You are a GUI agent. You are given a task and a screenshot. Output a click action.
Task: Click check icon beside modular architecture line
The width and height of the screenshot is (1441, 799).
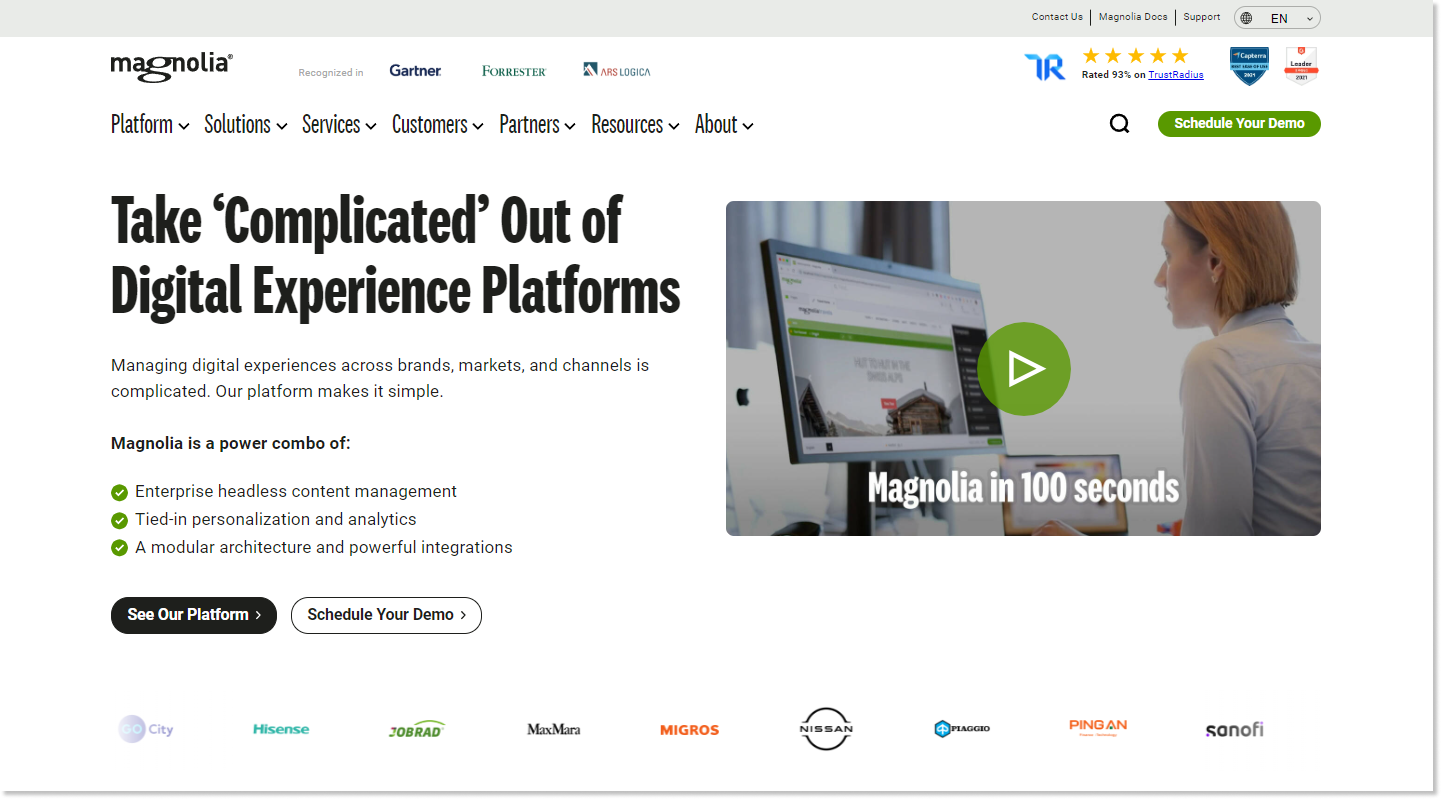point(119,548)
